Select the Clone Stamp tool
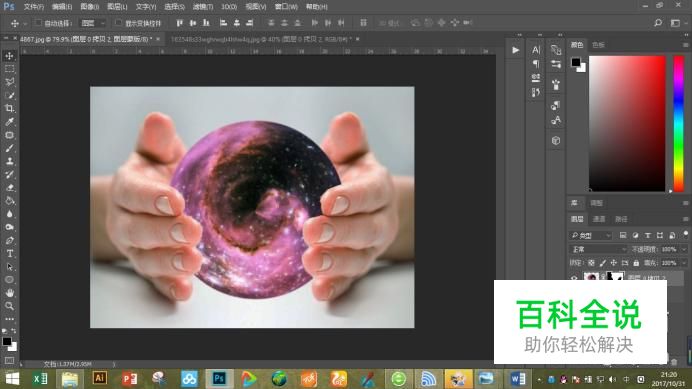 [9, 161]
